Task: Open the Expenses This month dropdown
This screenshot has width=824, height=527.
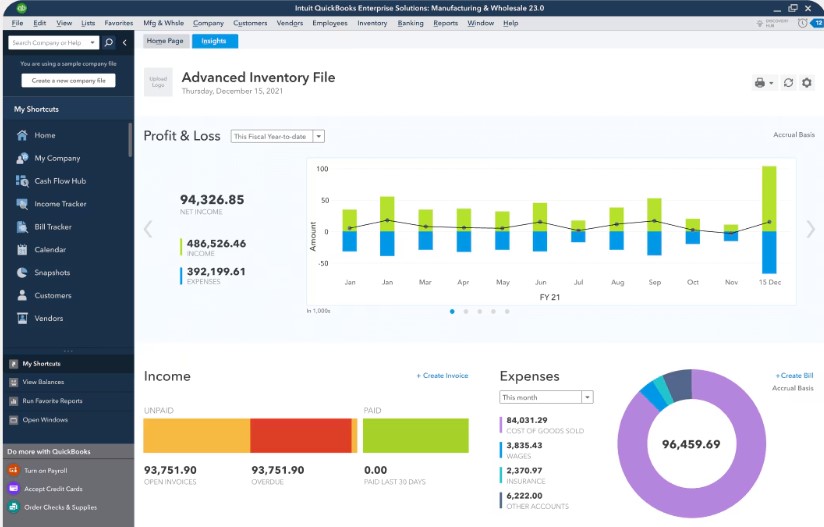Action: pyautogui.click(x=587, y=397)
